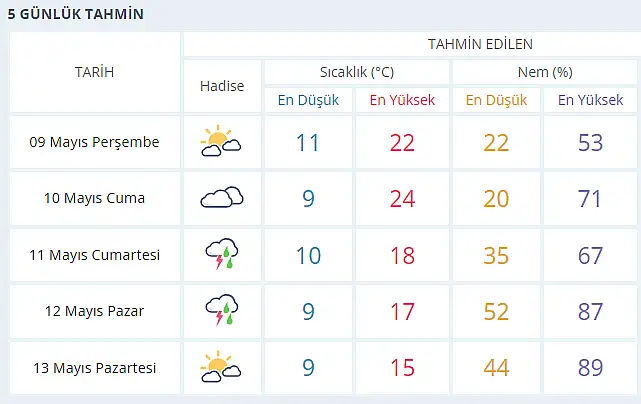Select the 12 Mayıs Pazar date cell

click(94, 311)
